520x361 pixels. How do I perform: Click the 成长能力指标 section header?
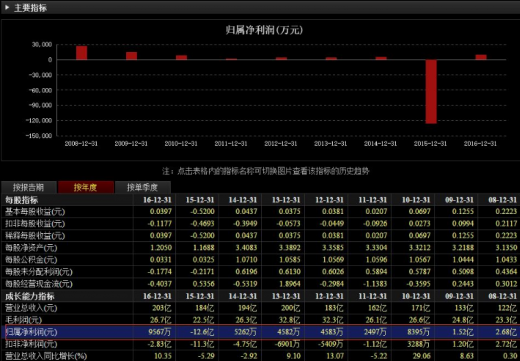pyautogui.click(x=30, y=296)
